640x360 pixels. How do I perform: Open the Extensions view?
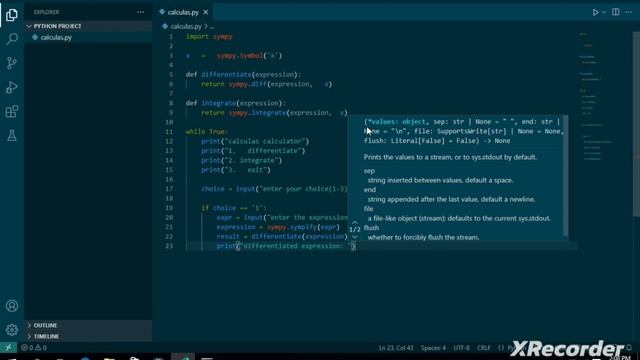tap(12, 111)
